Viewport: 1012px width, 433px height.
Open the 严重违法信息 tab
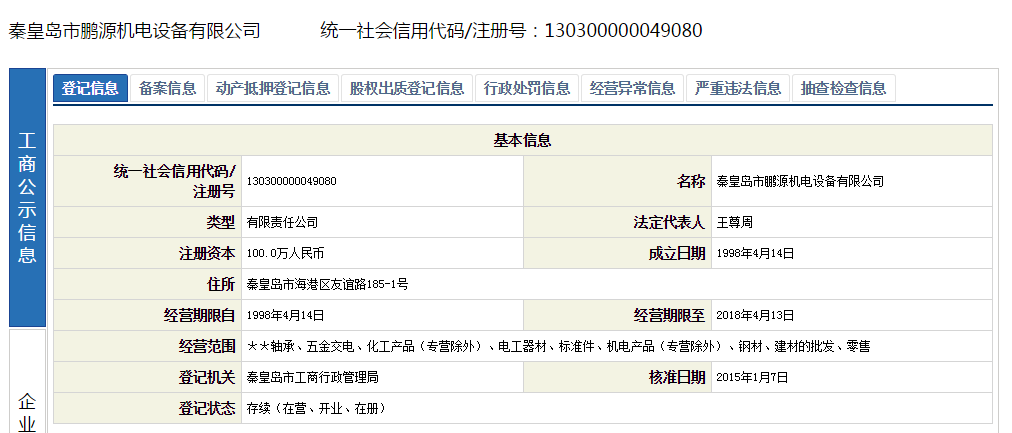pyautogui.click(x=739, y=88)
